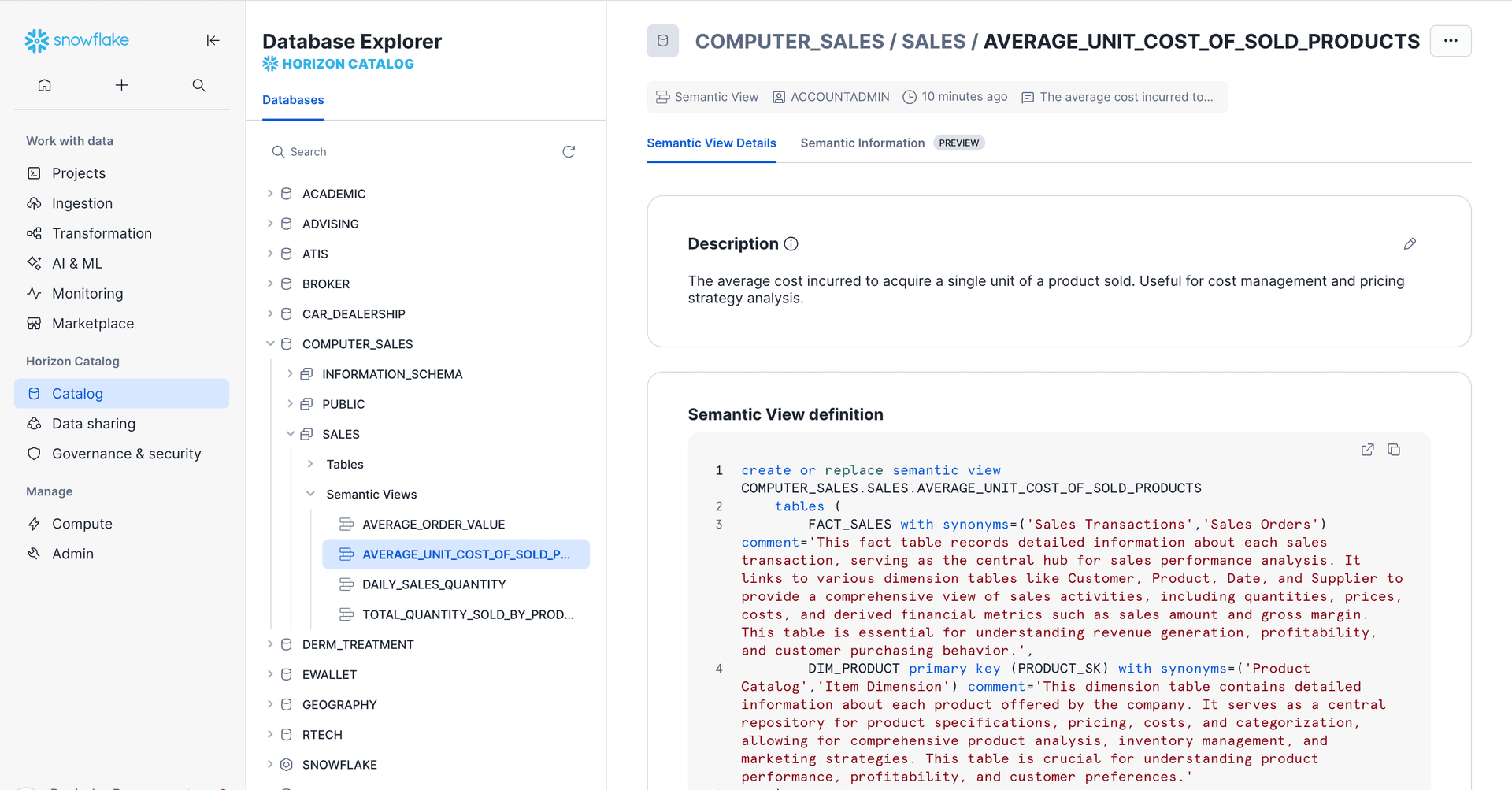Open definition in new window icon
Screen dimensions: 1512x790
1367,450
